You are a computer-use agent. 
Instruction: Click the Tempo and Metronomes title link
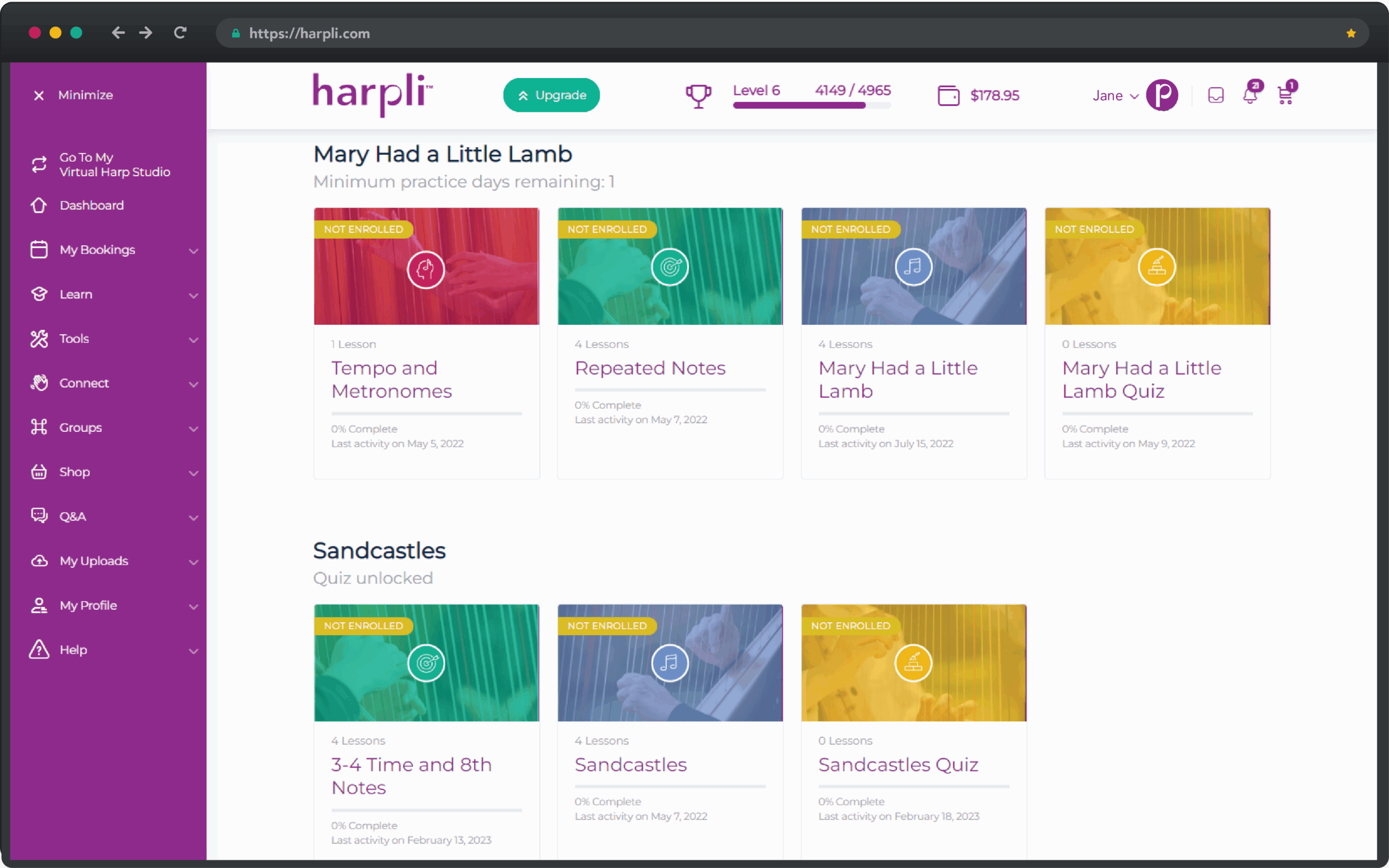392,379
